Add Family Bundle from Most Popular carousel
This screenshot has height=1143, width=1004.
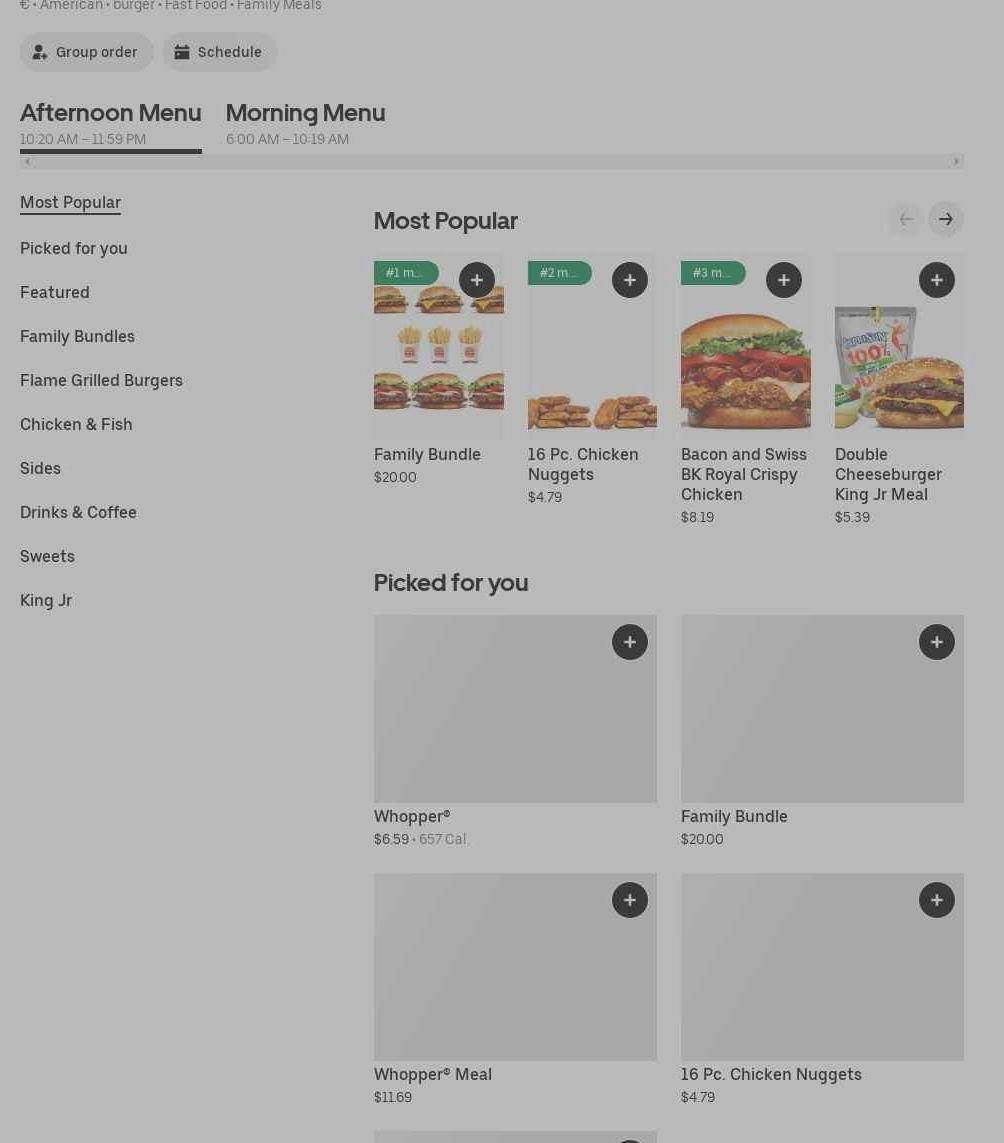pos(476,280)
